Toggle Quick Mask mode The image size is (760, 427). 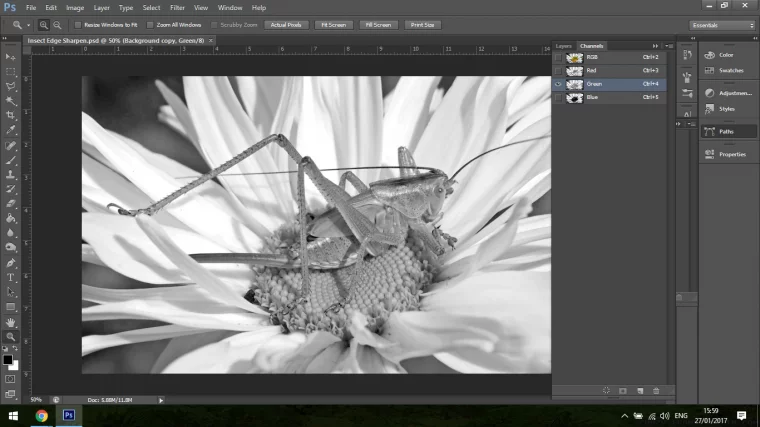(x=10, y=379)
